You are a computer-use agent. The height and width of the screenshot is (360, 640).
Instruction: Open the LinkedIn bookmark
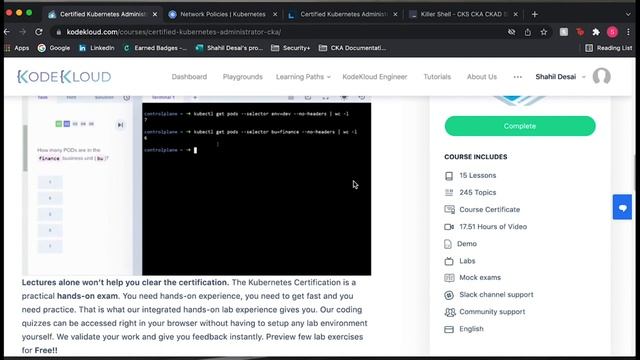tap(96, 48)
